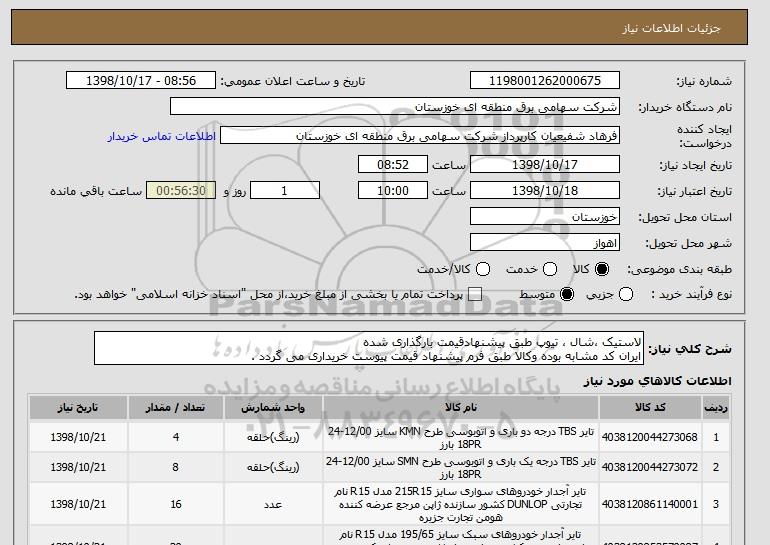Click the city field اهواز
Screen dimensions: 770x545
tap(545, 243)
